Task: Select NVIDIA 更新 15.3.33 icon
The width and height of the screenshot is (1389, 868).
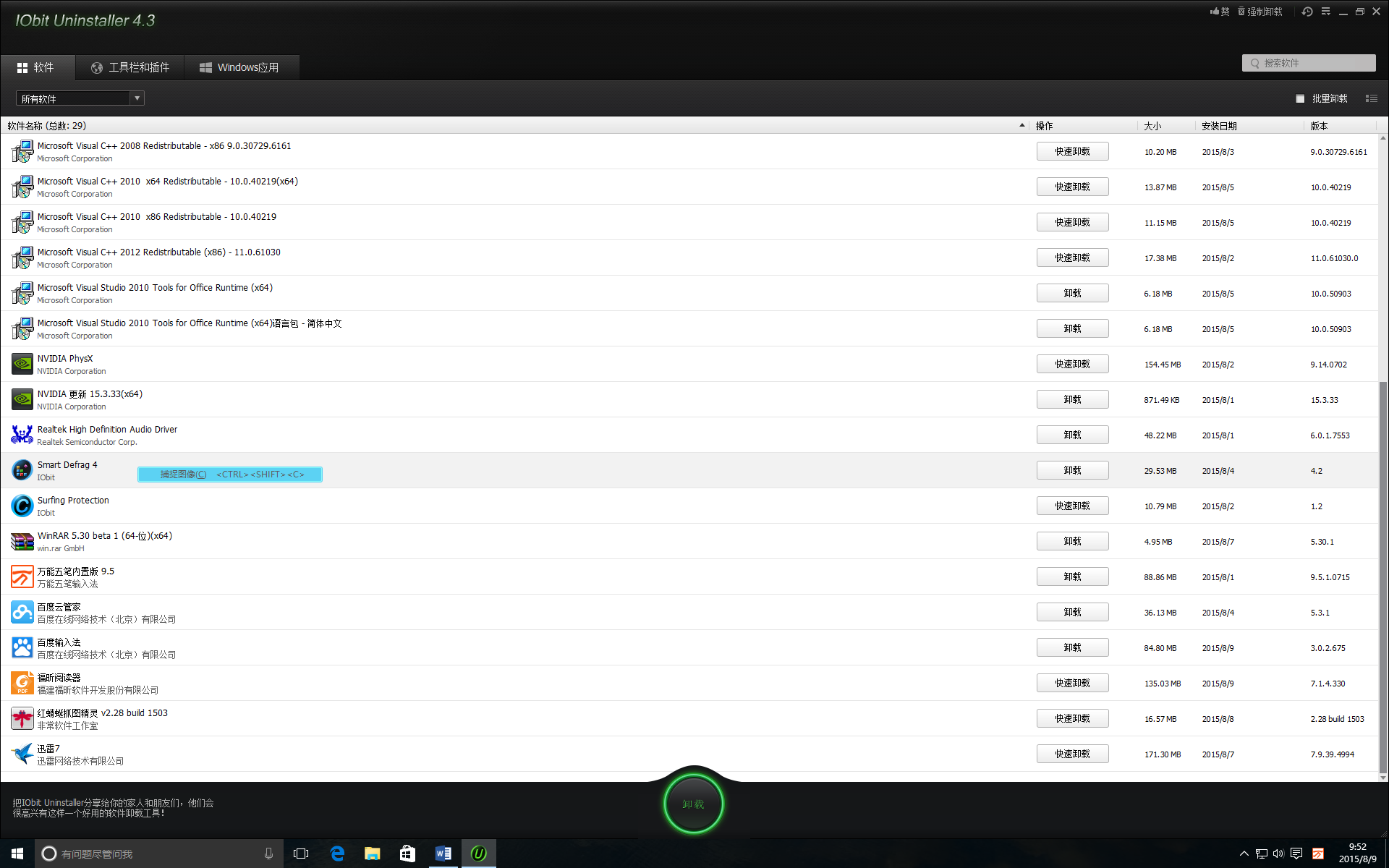Action: click(22, 399)
